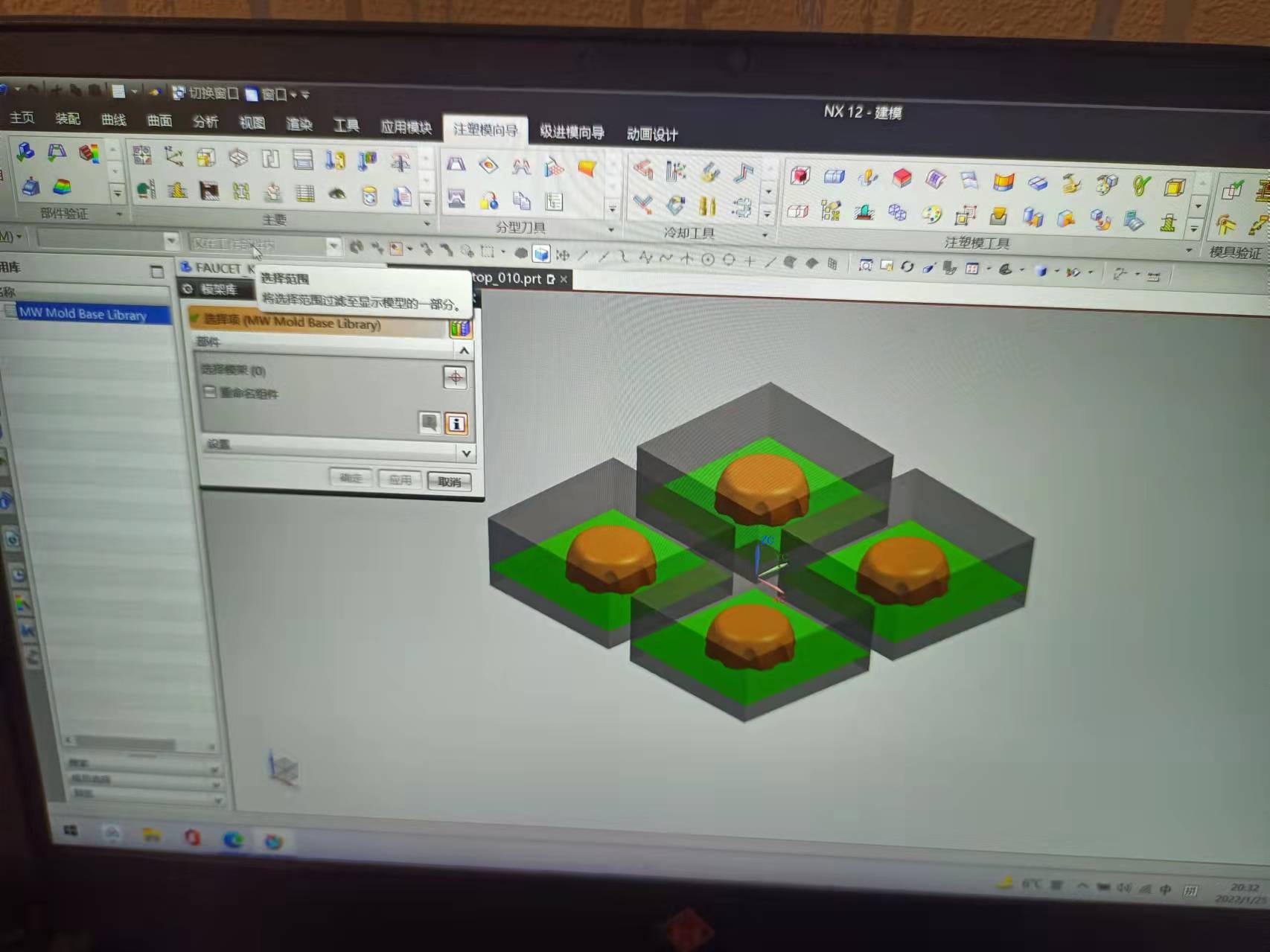Open the selection scope dropdown
The width and height of the screenshot is (1270, 952).
click(x=334, y=245)
